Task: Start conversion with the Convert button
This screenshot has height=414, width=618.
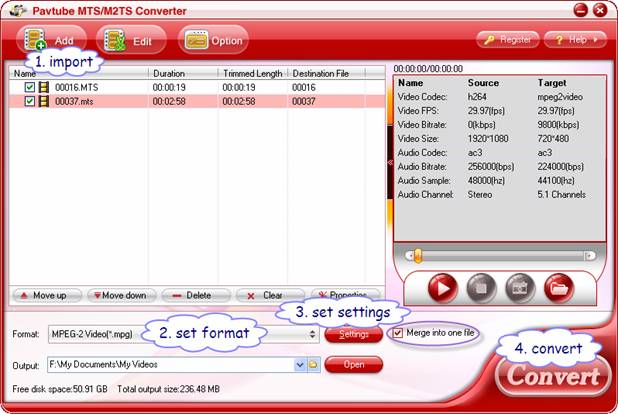Action: point(553,376)
